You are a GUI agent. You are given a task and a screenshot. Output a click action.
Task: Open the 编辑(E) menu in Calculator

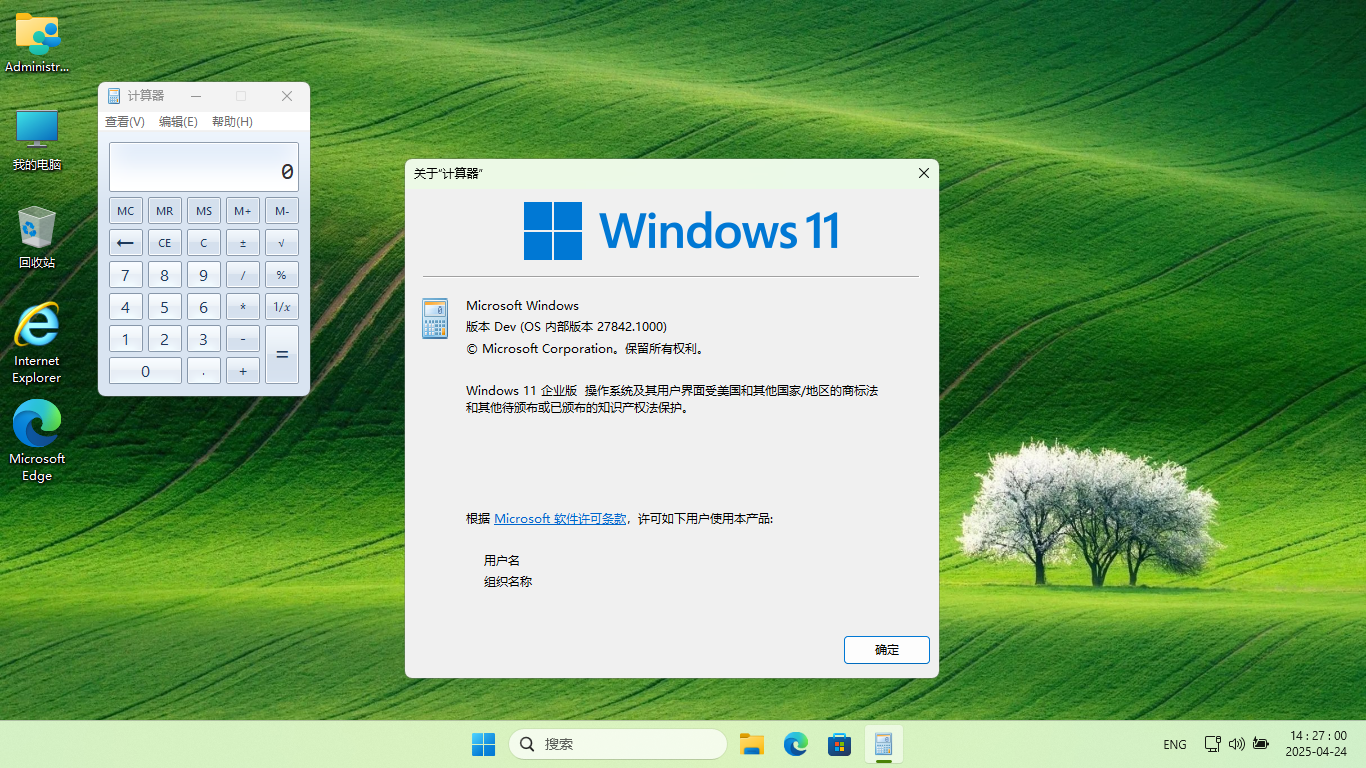[x=178, y=122]
